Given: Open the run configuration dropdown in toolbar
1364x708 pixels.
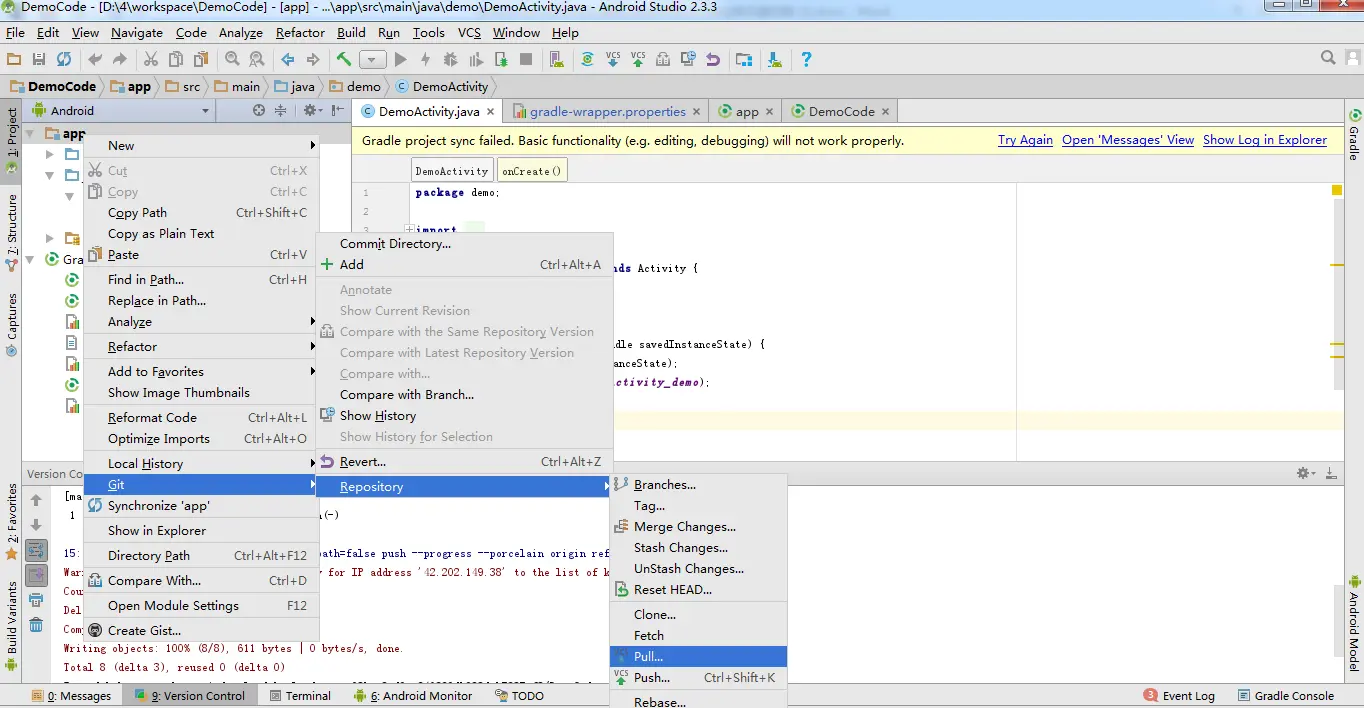Looking at the screenshot, I should (x=373, y=60).
